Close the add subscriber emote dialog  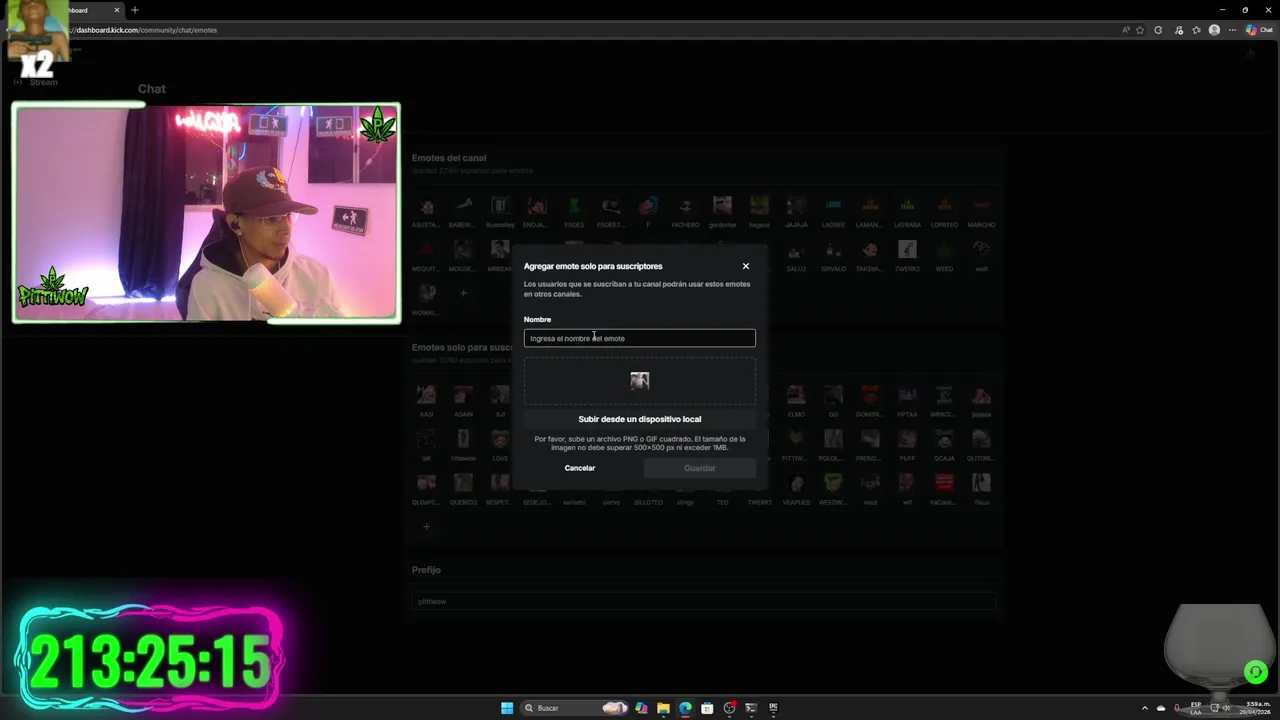[x=745, y=266]
